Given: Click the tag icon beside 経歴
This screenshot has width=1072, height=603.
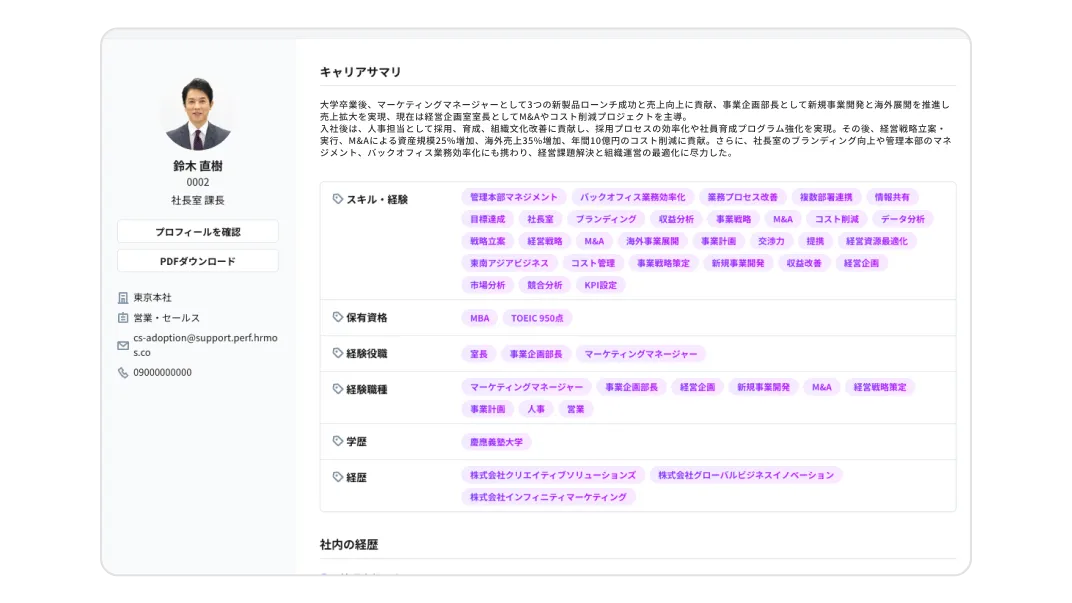Looking at the screenshot, I should 338,477.
